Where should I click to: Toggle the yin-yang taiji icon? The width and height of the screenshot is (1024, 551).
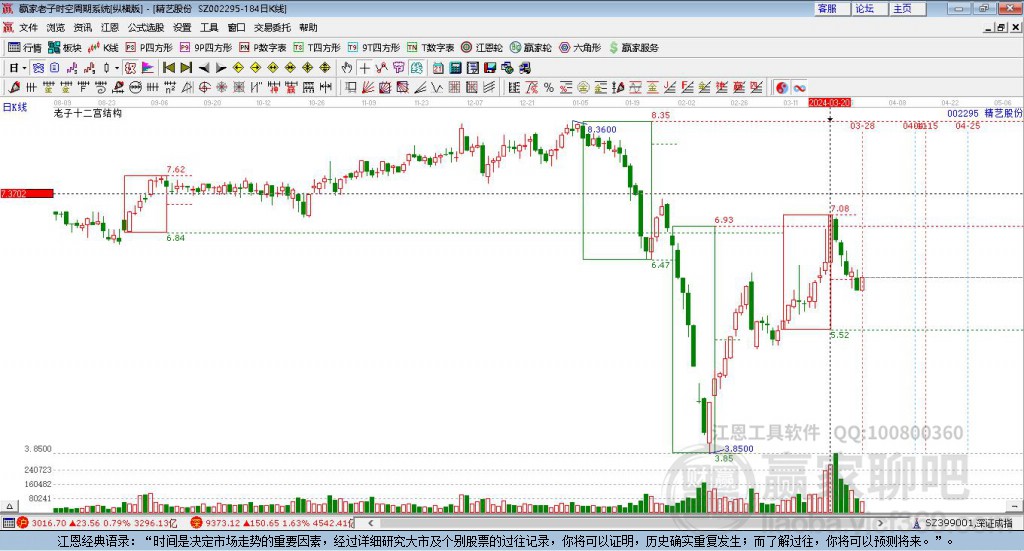click(782, 87)
